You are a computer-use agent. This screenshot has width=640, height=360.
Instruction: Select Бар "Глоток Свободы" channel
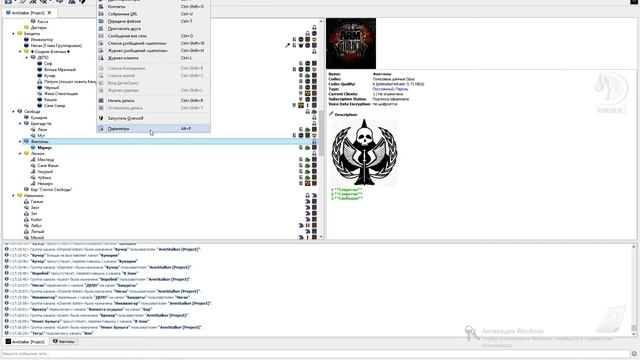pyautogui.click(x=51, y=189)
